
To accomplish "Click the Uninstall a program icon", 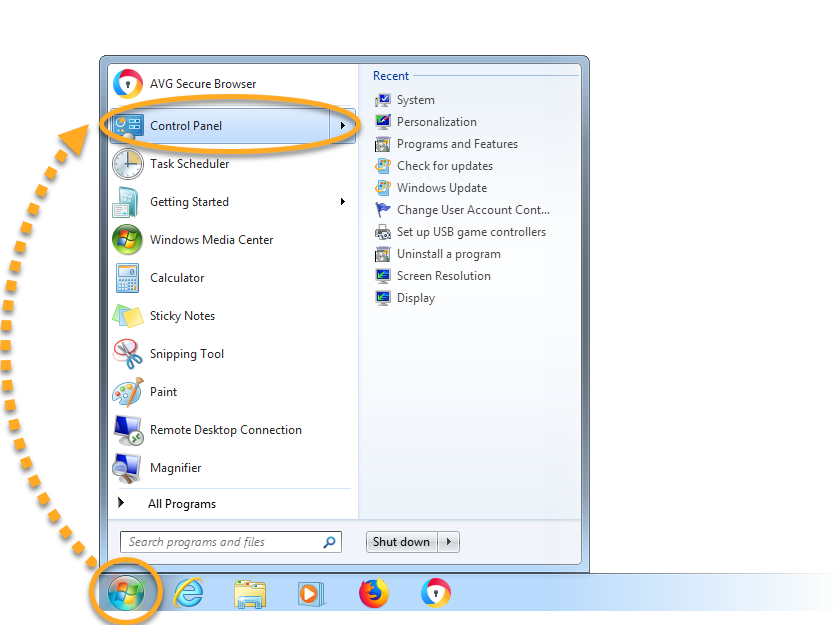I will [x=383, y=254].
